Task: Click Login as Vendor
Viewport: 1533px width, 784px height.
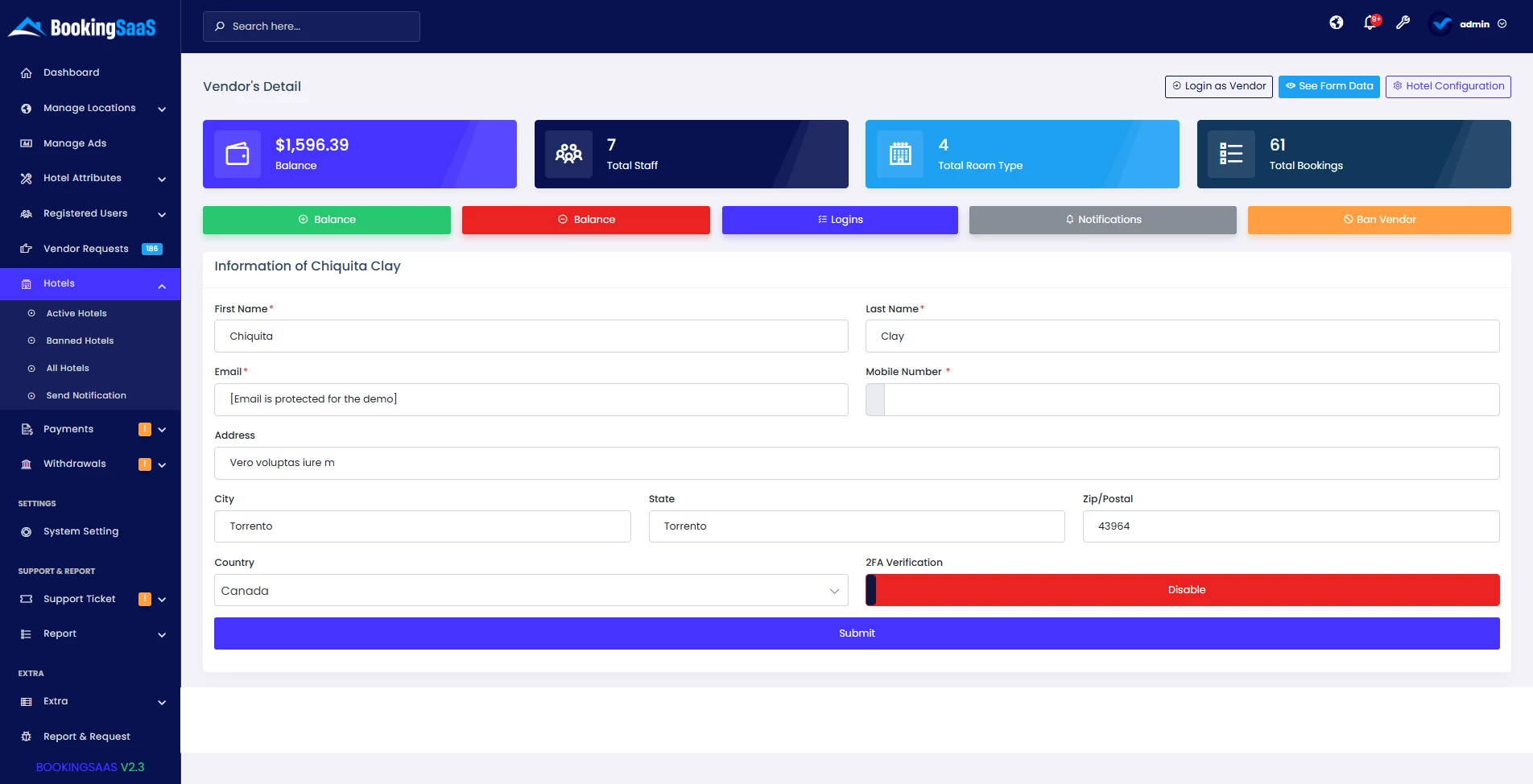Action: coord(1218,86)
